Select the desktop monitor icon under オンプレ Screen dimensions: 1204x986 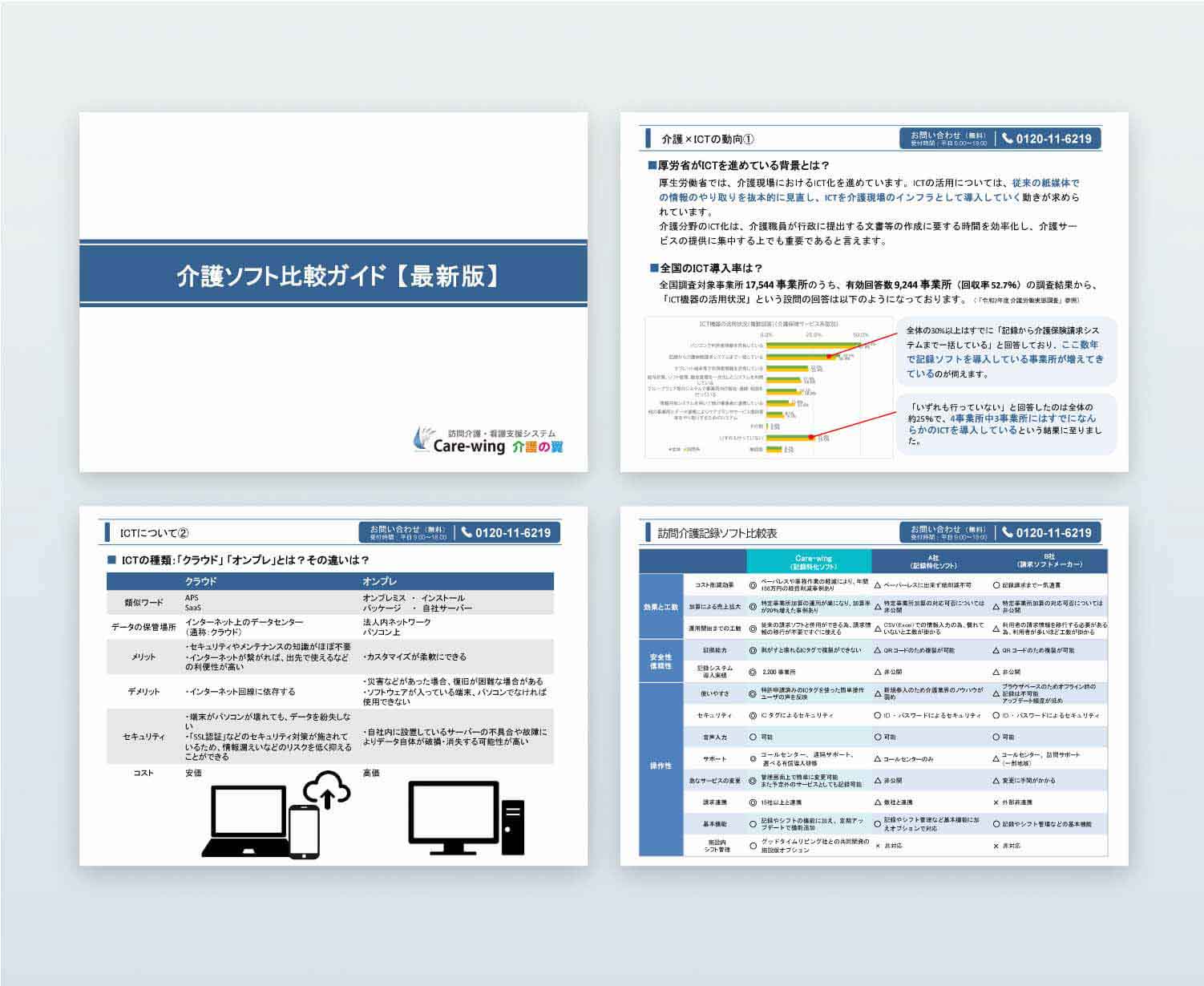coord(453,816)
